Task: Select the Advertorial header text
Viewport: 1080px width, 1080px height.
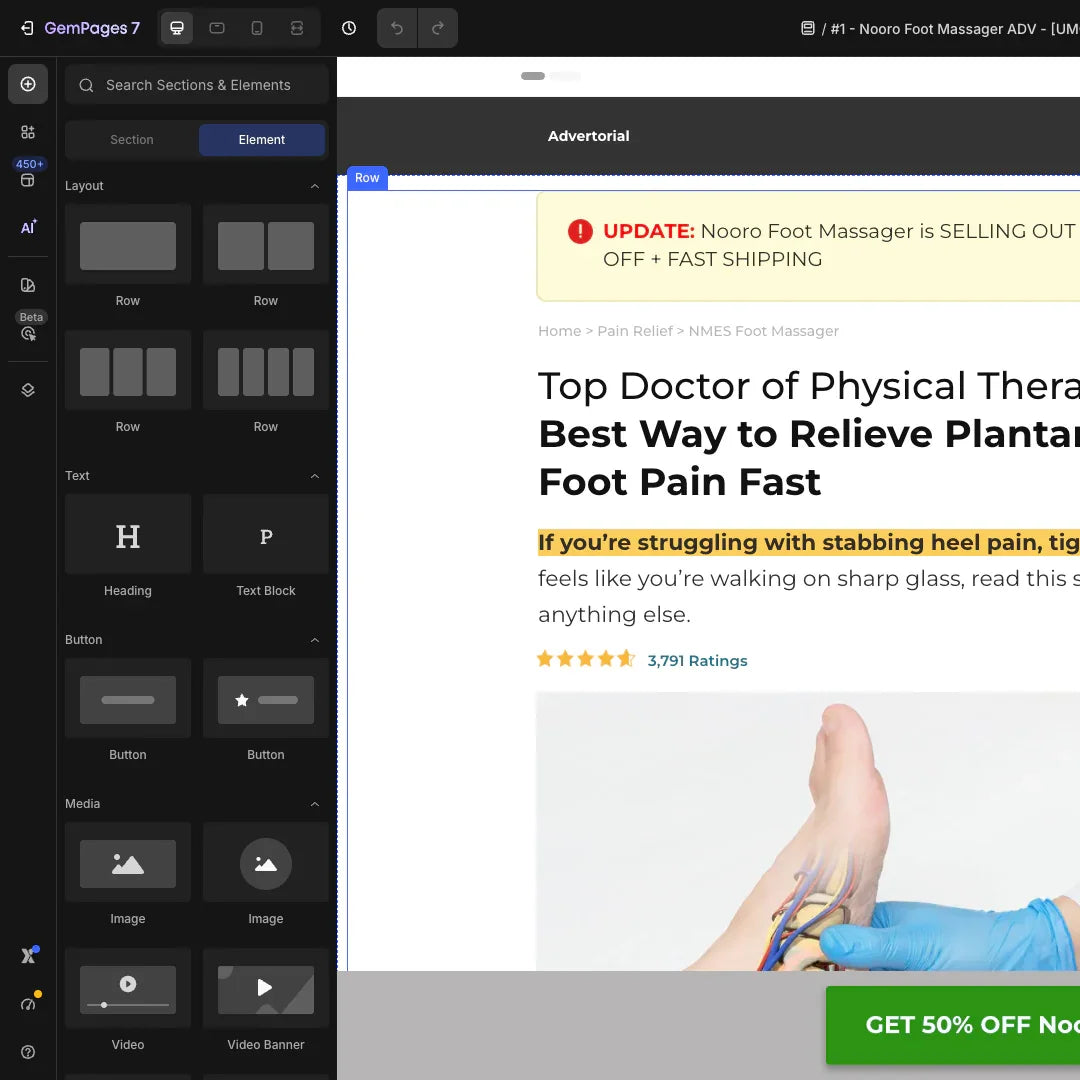Action: click(x=588, y=136)
